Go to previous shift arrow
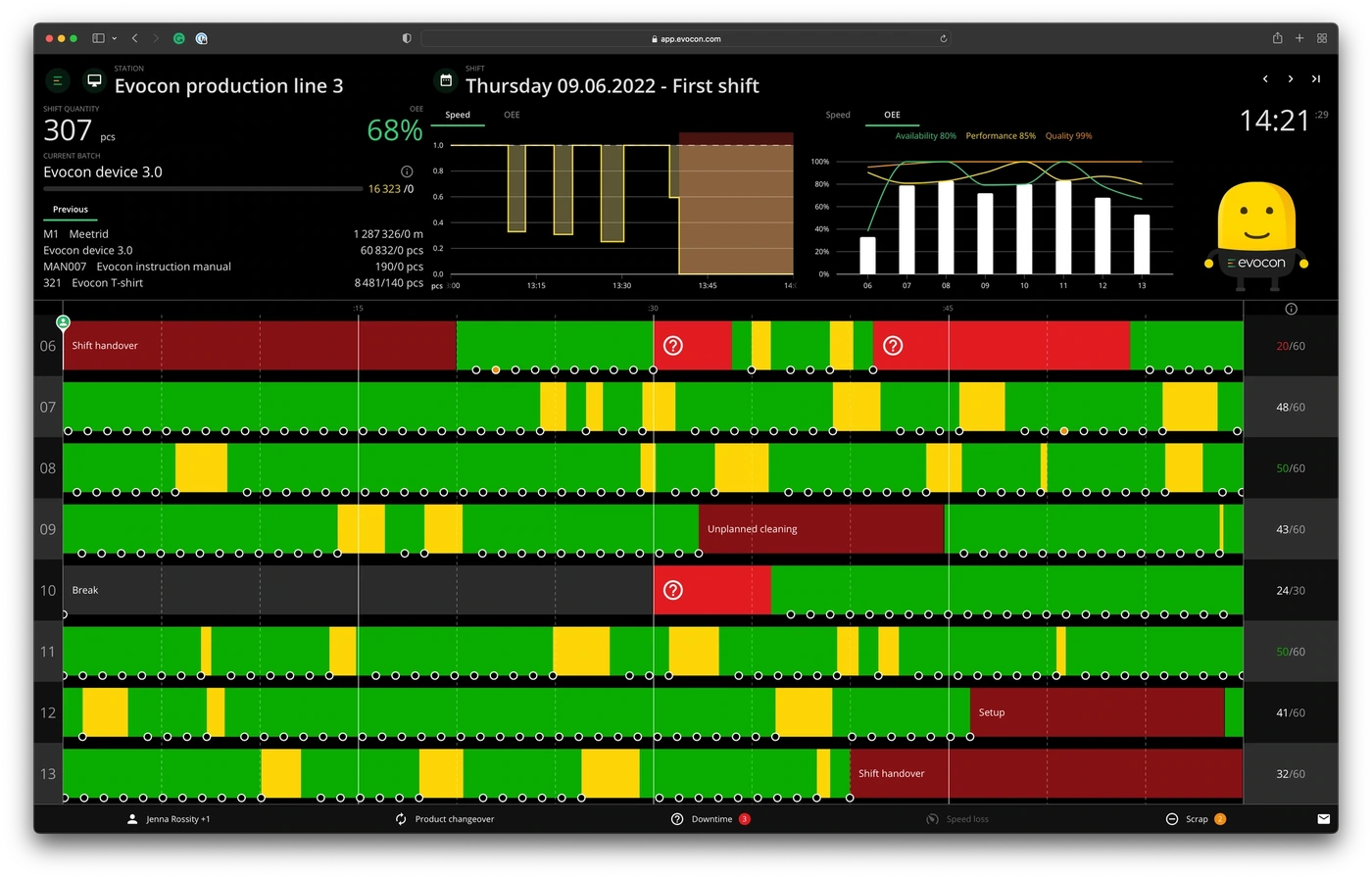 click(1265, 79)
